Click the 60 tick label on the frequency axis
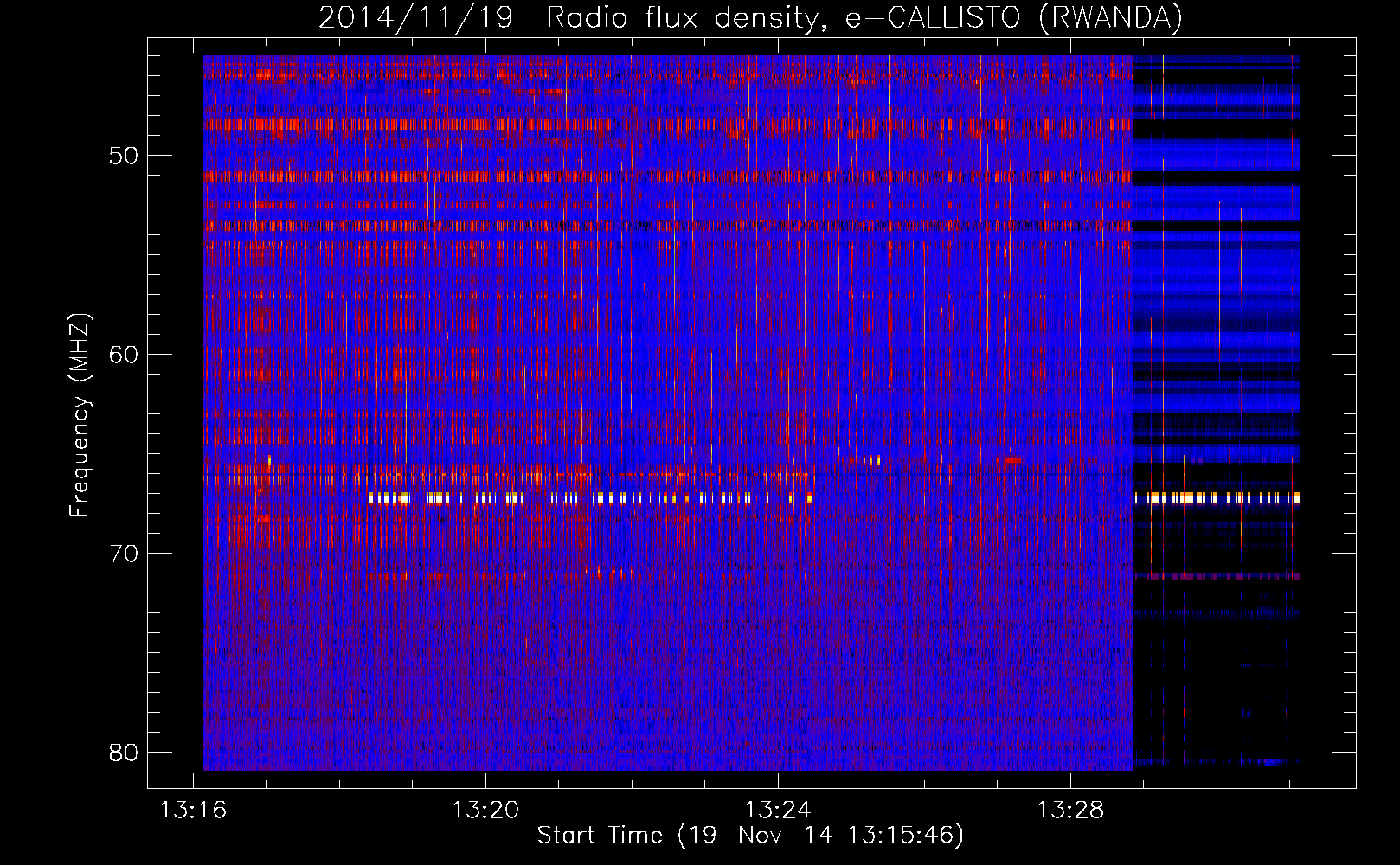 pos(124,355)
